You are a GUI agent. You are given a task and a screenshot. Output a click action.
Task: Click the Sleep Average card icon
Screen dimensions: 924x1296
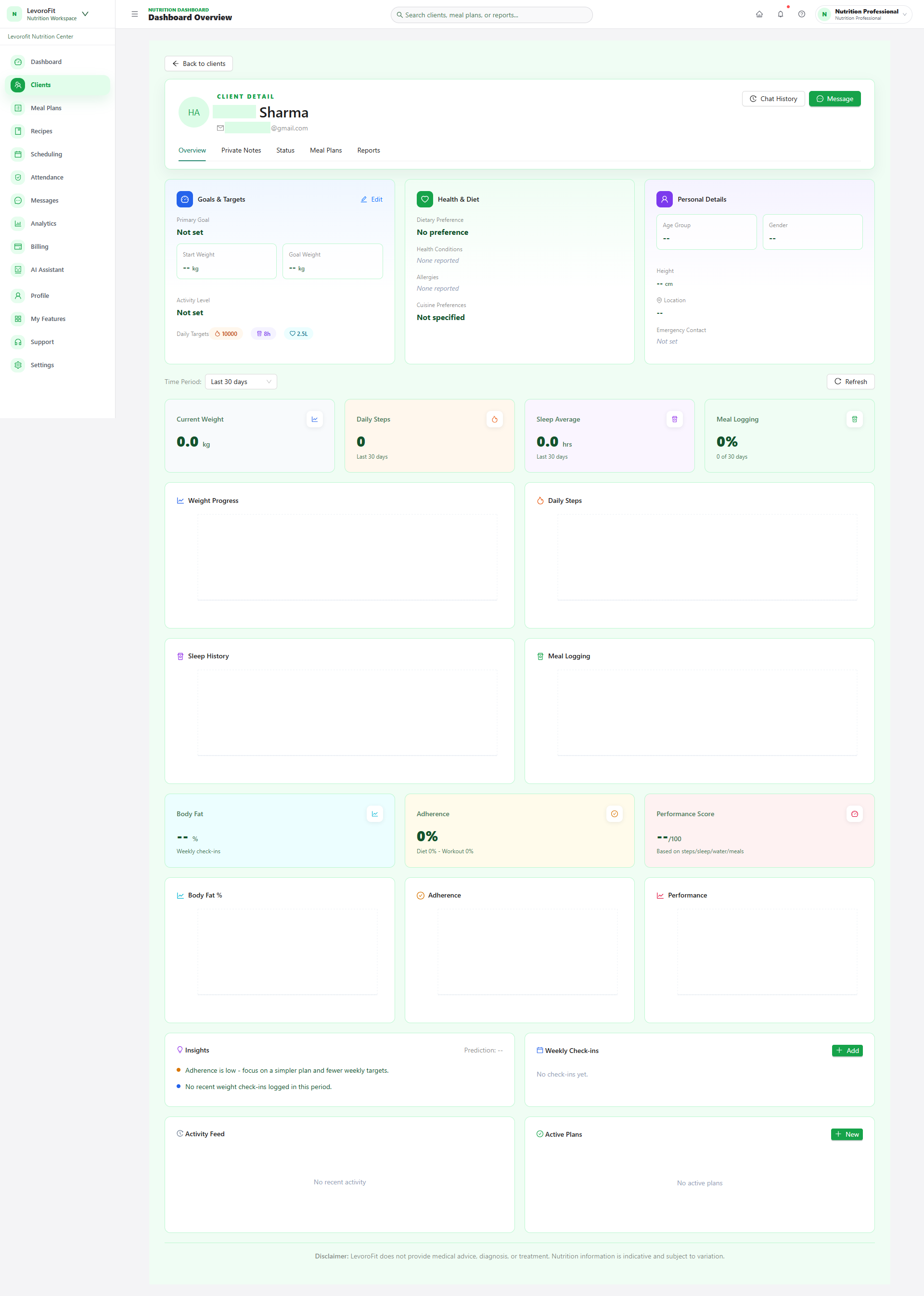pos(674,419)
